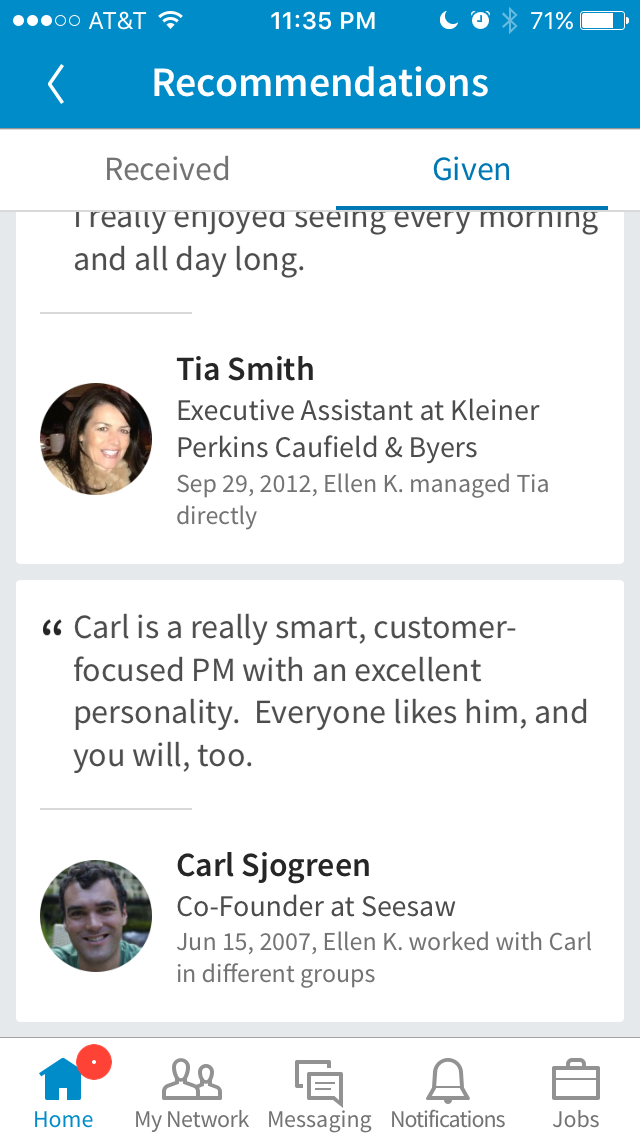Tap the Bluetooth status icon
Screen dimensions: 640x1136
(x=510, y=20)
